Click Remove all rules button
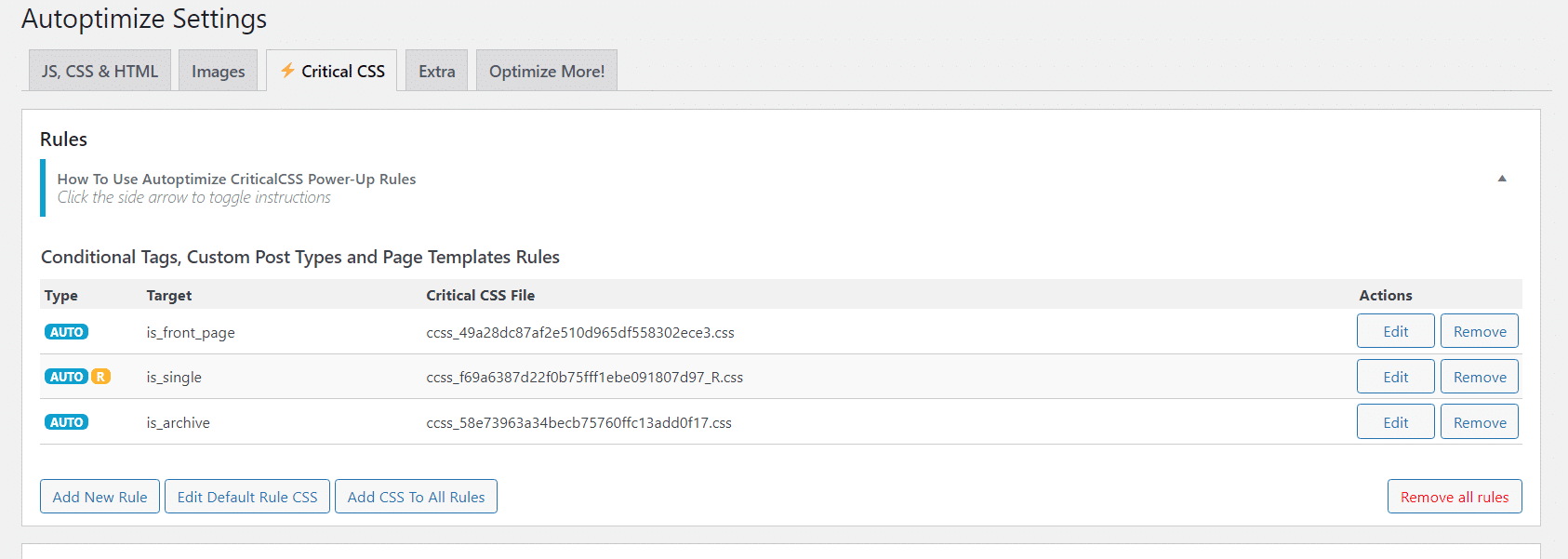Image resolution: width=1568 pixels, height=559 pixels. 1455,497
